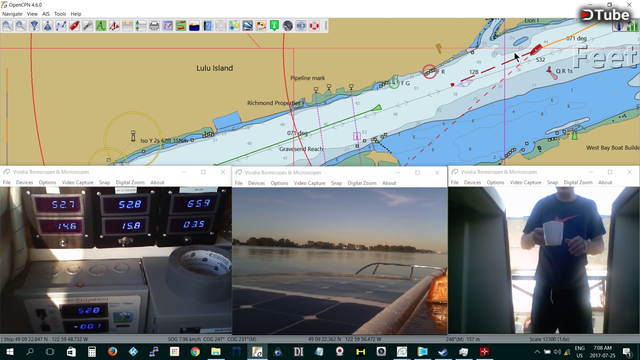This screenshot has height=360, width=640.
Task: Click the Zoom Out magnifier toolbar icon
Action: [21, 26]
